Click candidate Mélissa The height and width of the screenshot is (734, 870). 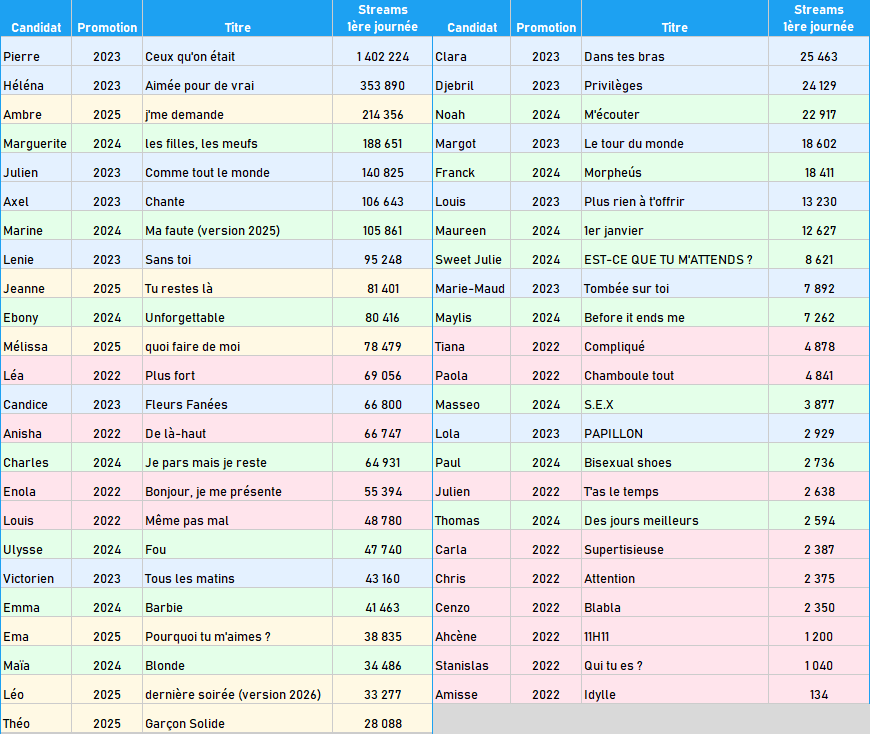click(x=36, y=341)
